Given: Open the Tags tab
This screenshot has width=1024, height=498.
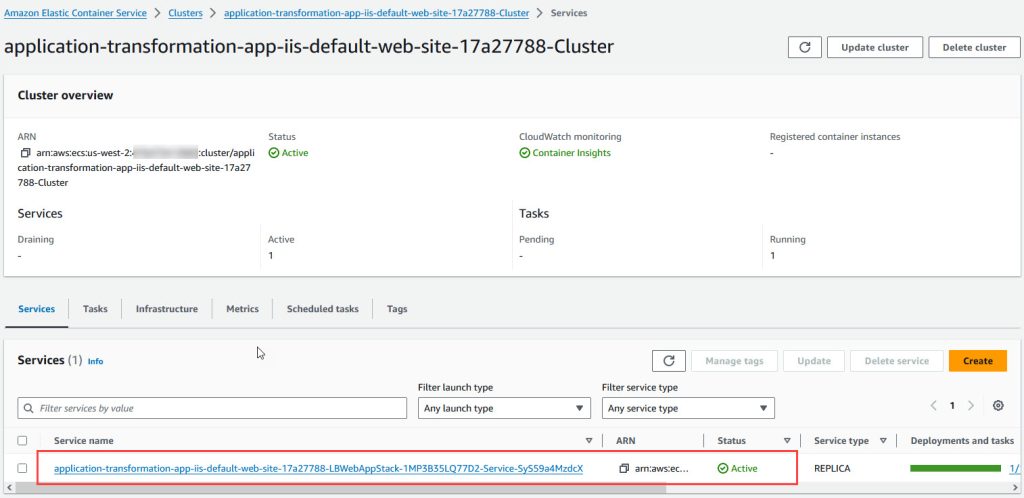Looking at the screenshot, I should point(397,309).
